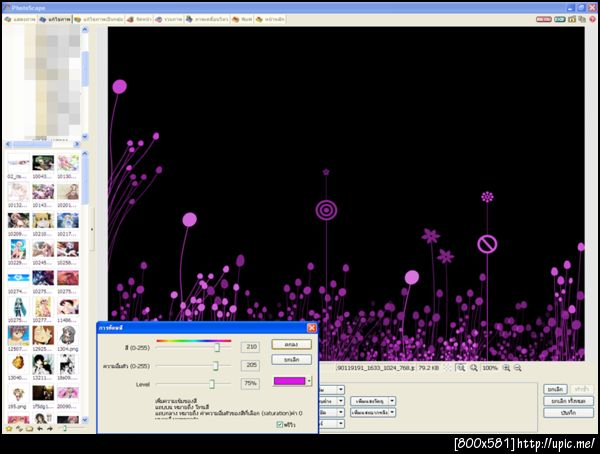This screenshot has width=600, height=454.
Task: Select the thumbnail labeled 10229...
Action: pyautogui.click(x=18, y=252)
